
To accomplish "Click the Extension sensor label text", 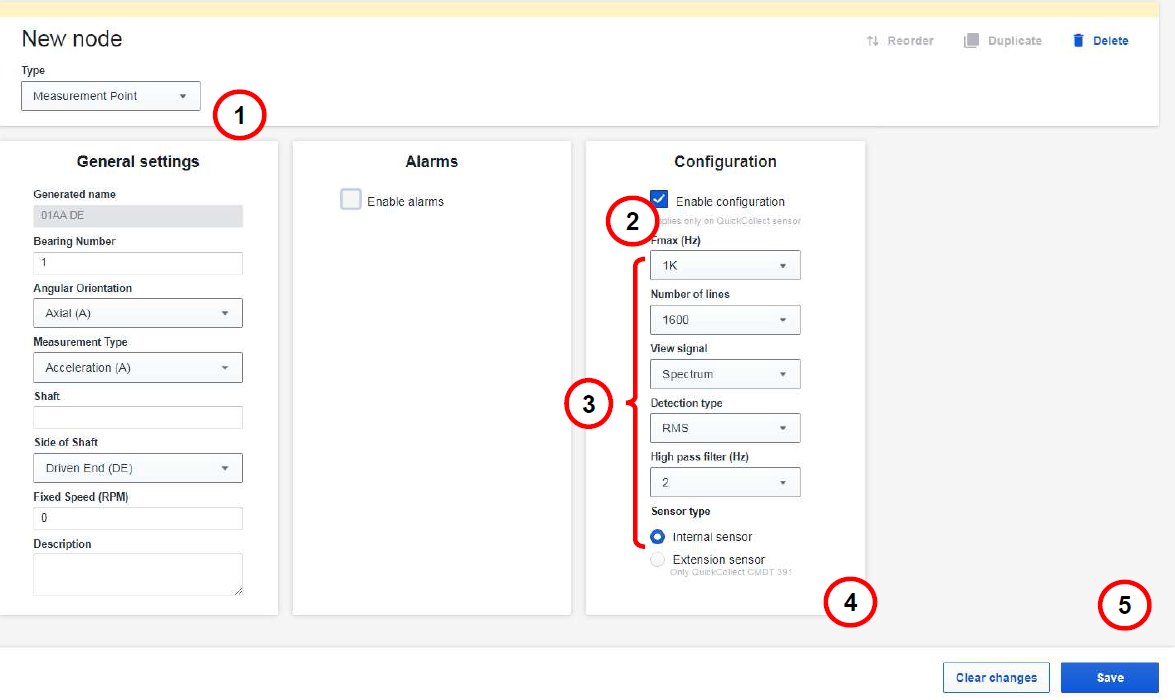I will pyautogui.click(x=719, y=560).
